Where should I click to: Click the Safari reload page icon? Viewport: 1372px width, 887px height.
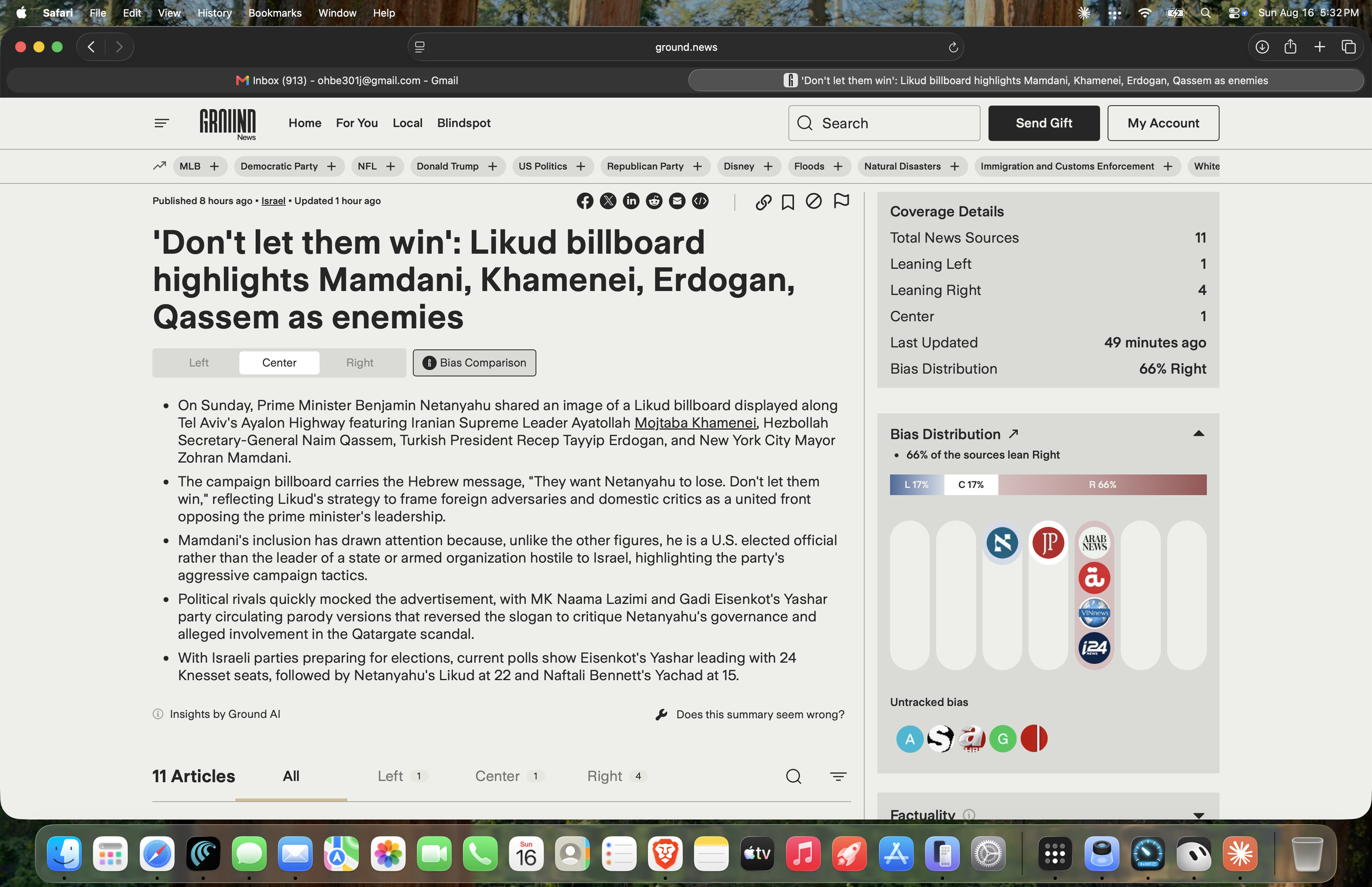pos(953,47)
